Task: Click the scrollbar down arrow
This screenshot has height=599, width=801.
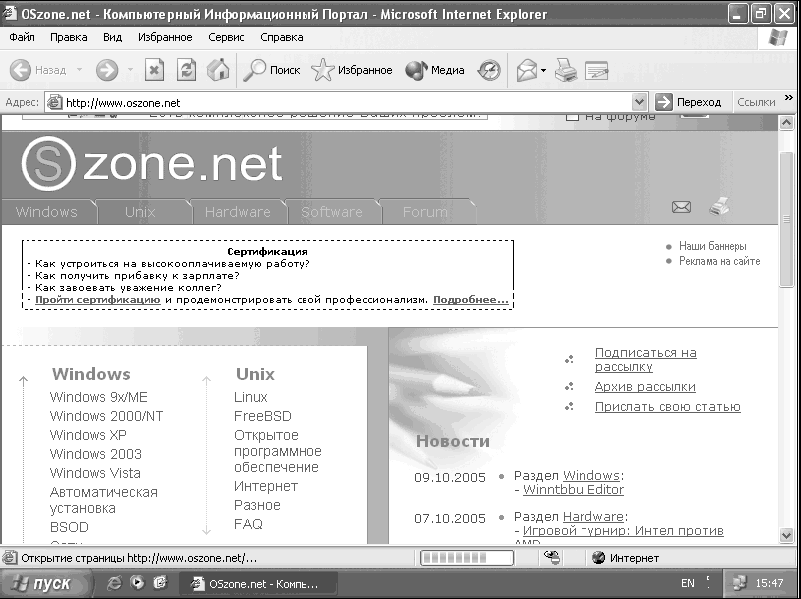Action: [x=787, y=535]
